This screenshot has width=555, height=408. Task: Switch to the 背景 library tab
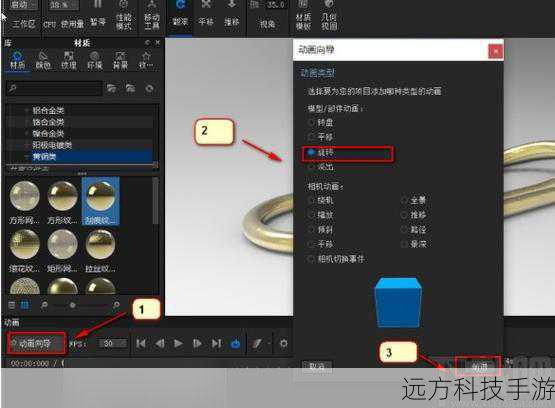pos(120,60)
